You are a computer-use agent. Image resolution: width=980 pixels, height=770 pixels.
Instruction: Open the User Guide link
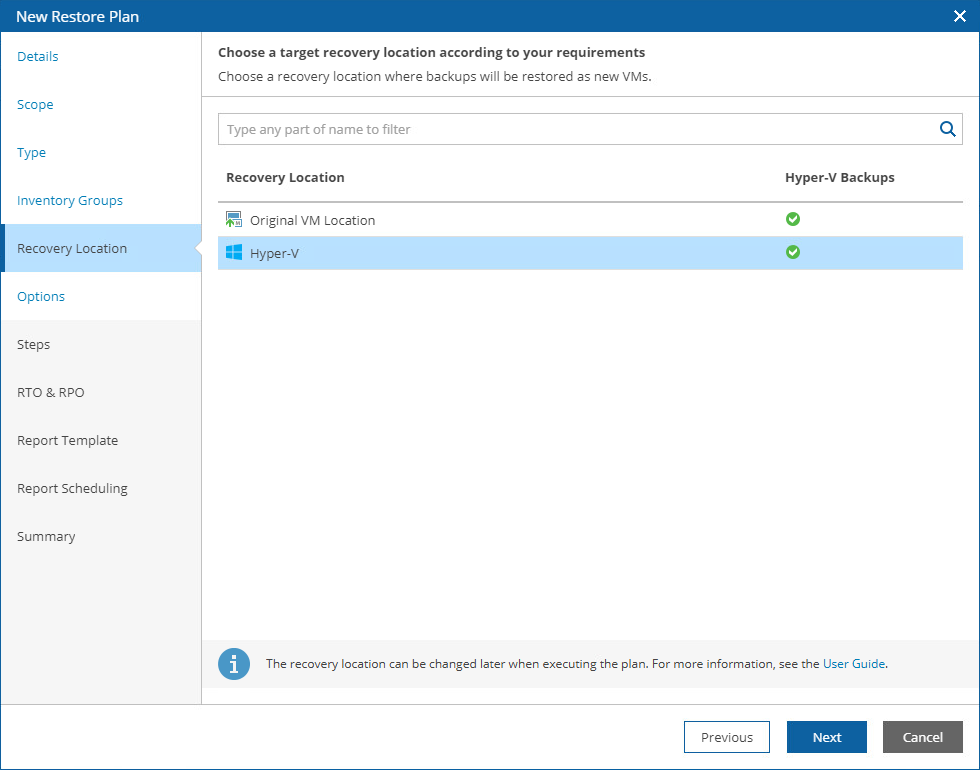853,663
